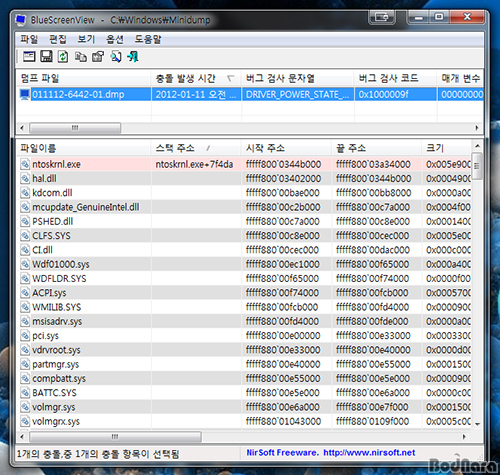Open the Advanced Options toolbar icon
The width and height of the screenshot is (500, 475).
click(x=29, y=56)
